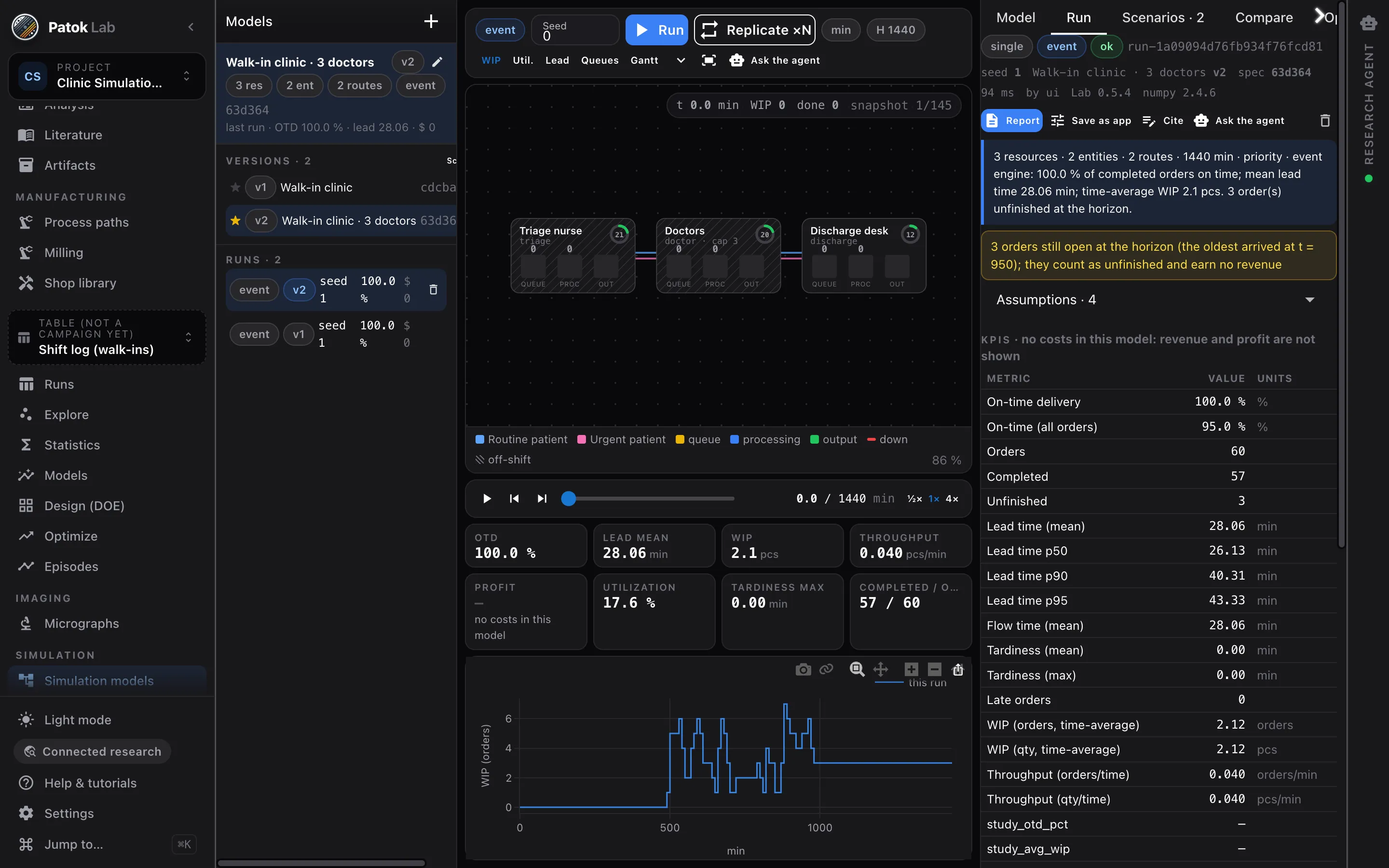Click the Seed input field
Screen dimensions: 1389x868
tap(575, 30)
